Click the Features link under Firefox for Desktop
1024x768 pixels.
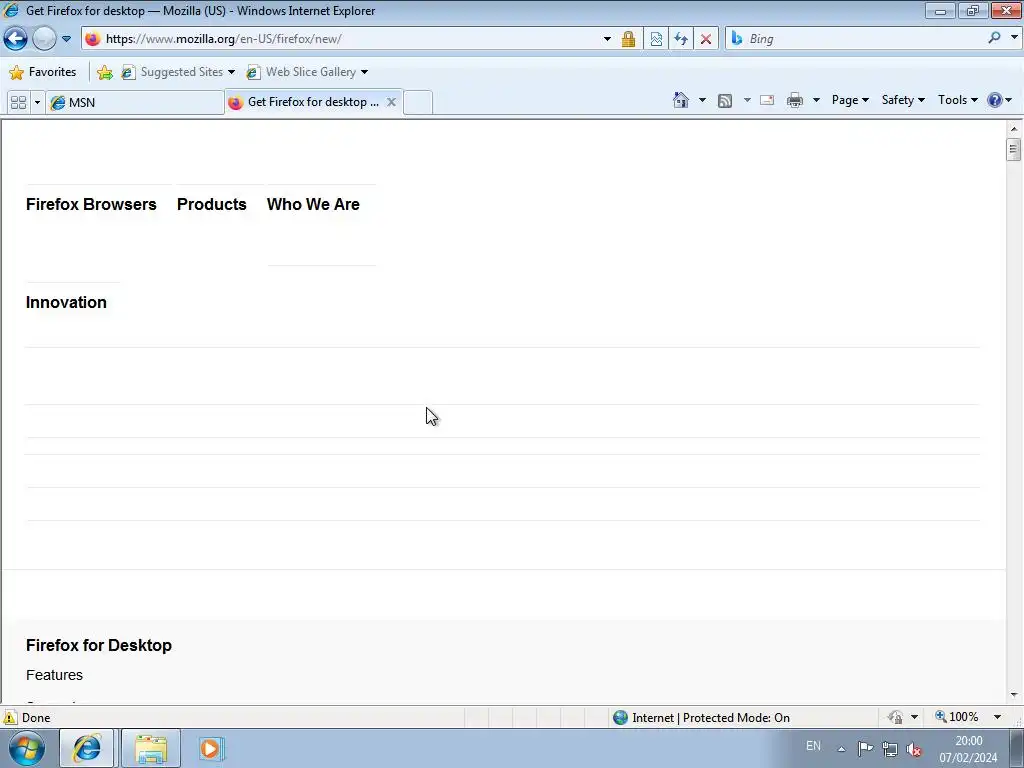click(x=54, y=675)
